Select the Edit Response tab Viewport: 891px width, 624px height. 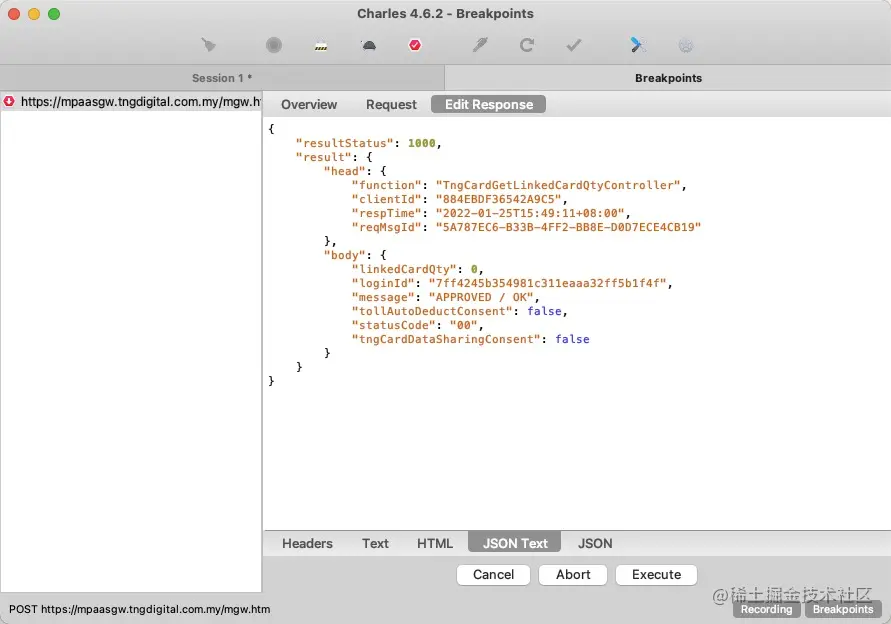[x=489, y=105]
